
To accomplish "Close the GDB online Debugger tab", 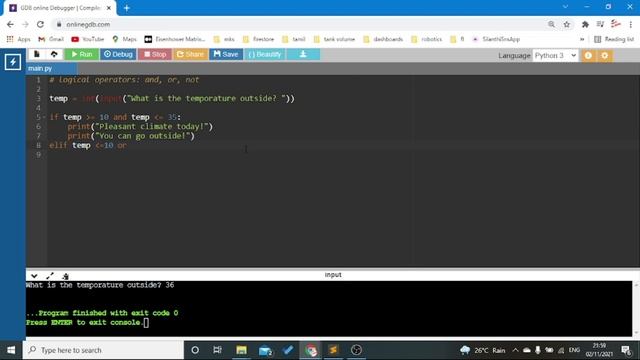I will click(x=109, y=8).
